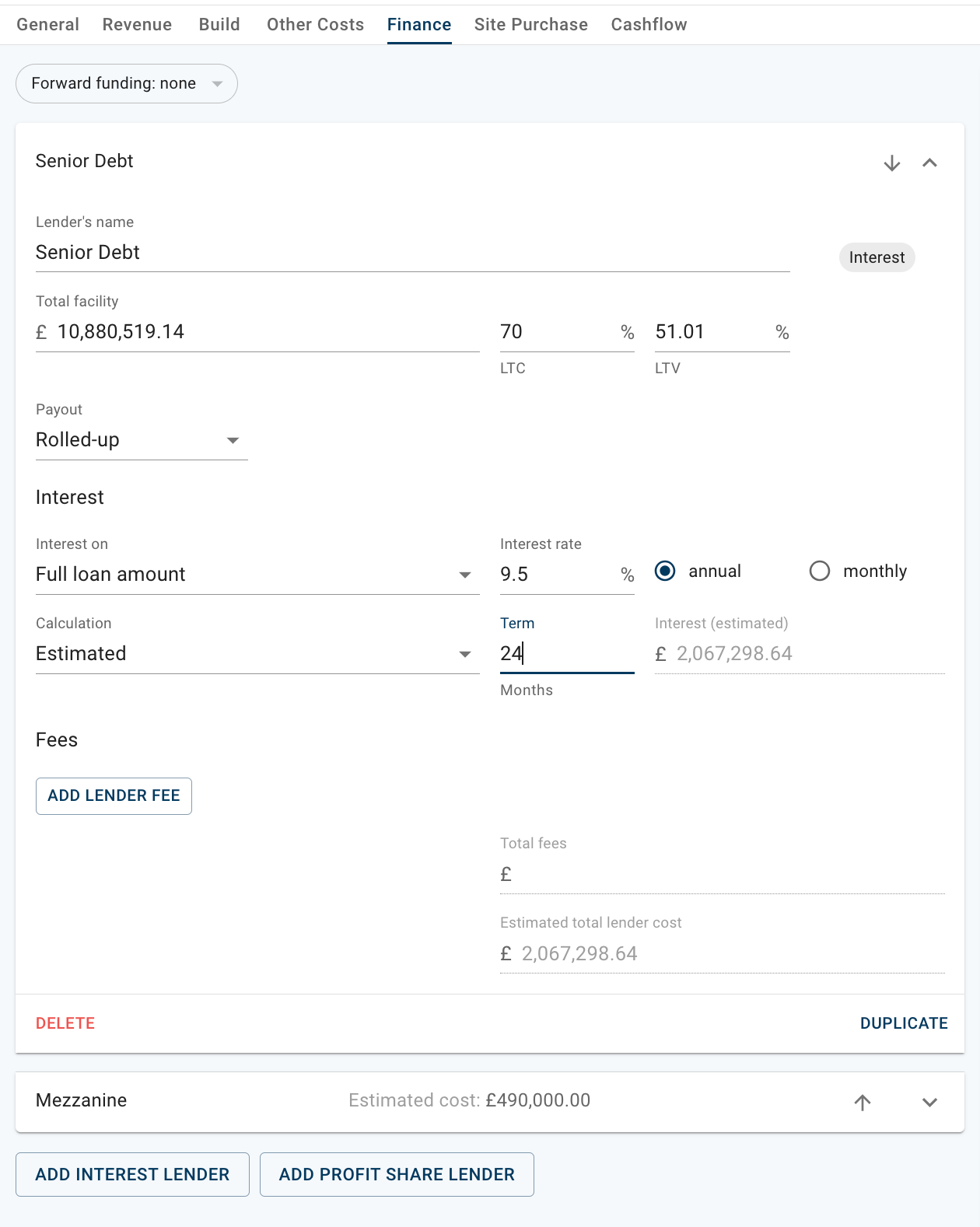Delete the Senior Debt lender

pos(65,1023)
